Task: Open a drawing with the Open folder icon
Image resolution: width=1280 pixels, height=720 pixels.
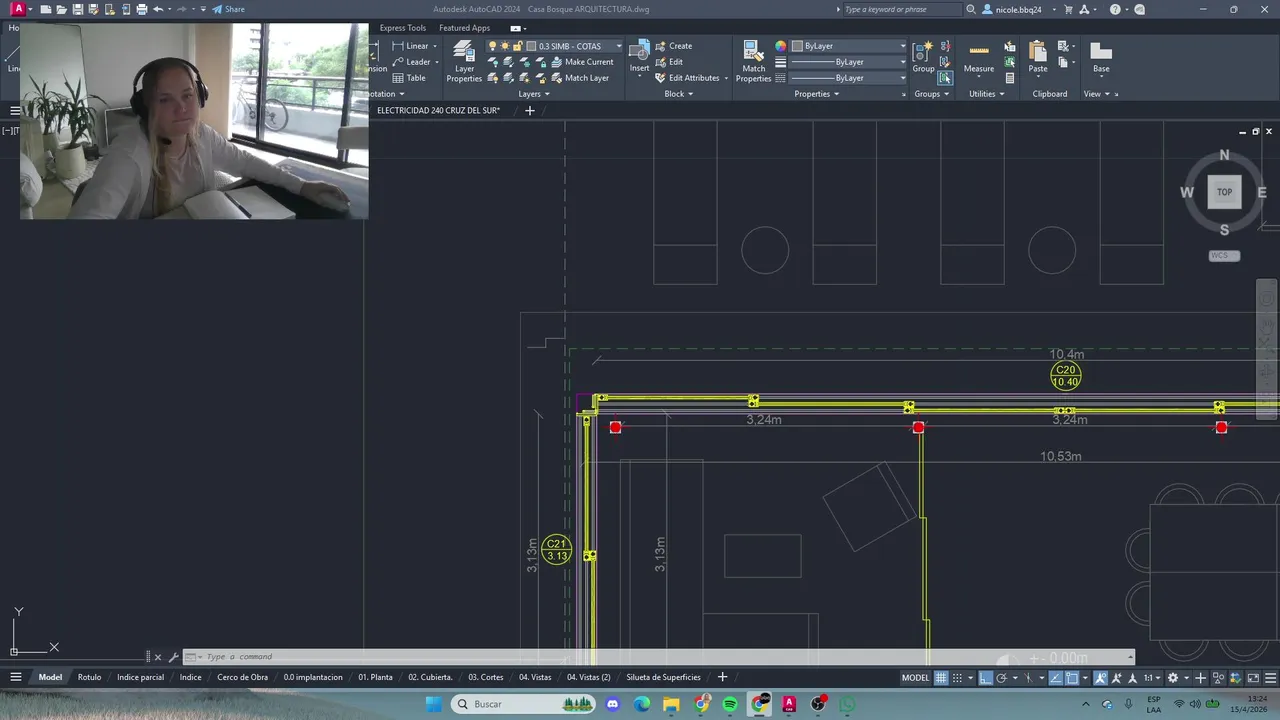Action: 62,9
